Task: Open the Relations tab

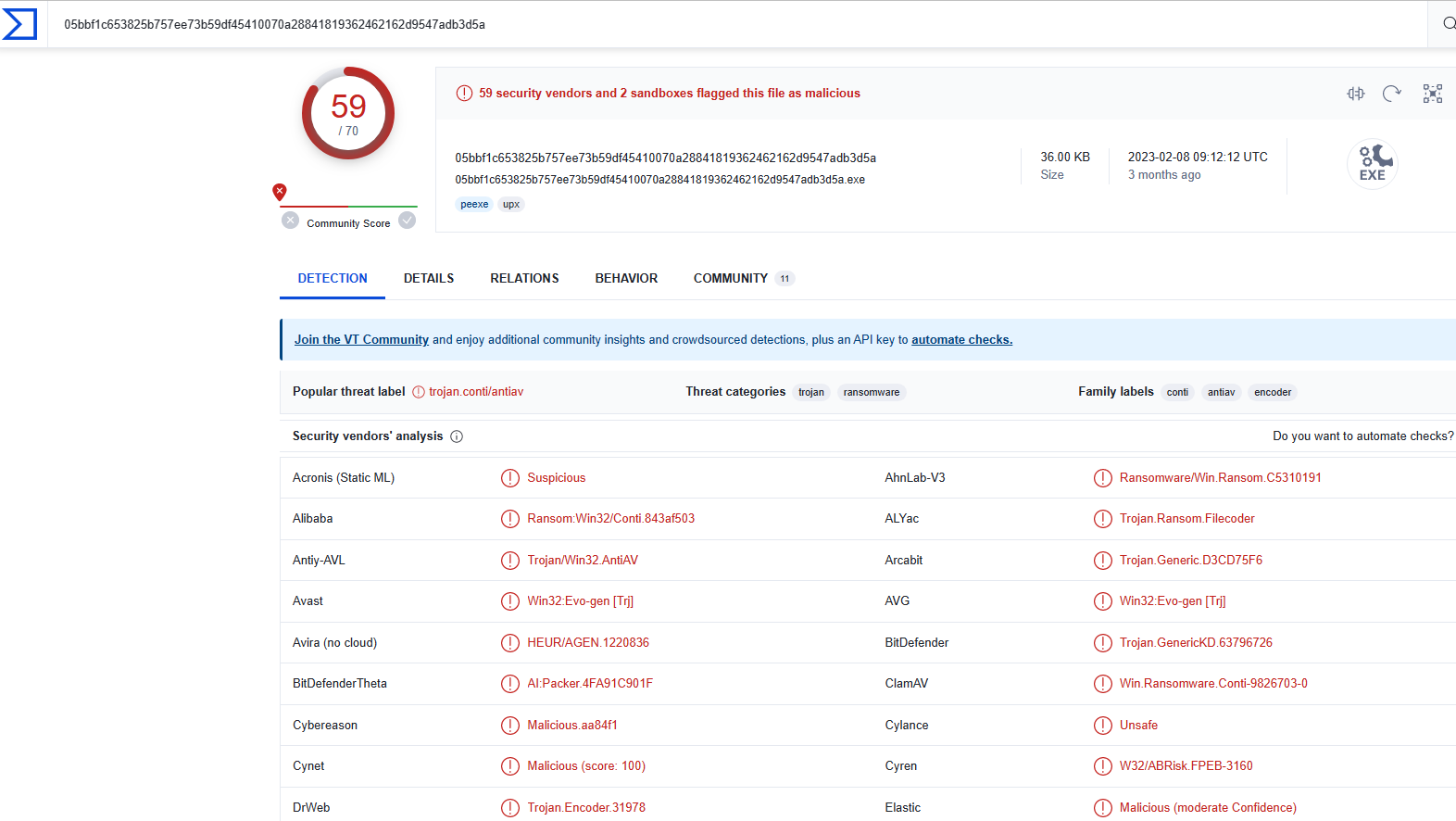Action: click(524, 278)
